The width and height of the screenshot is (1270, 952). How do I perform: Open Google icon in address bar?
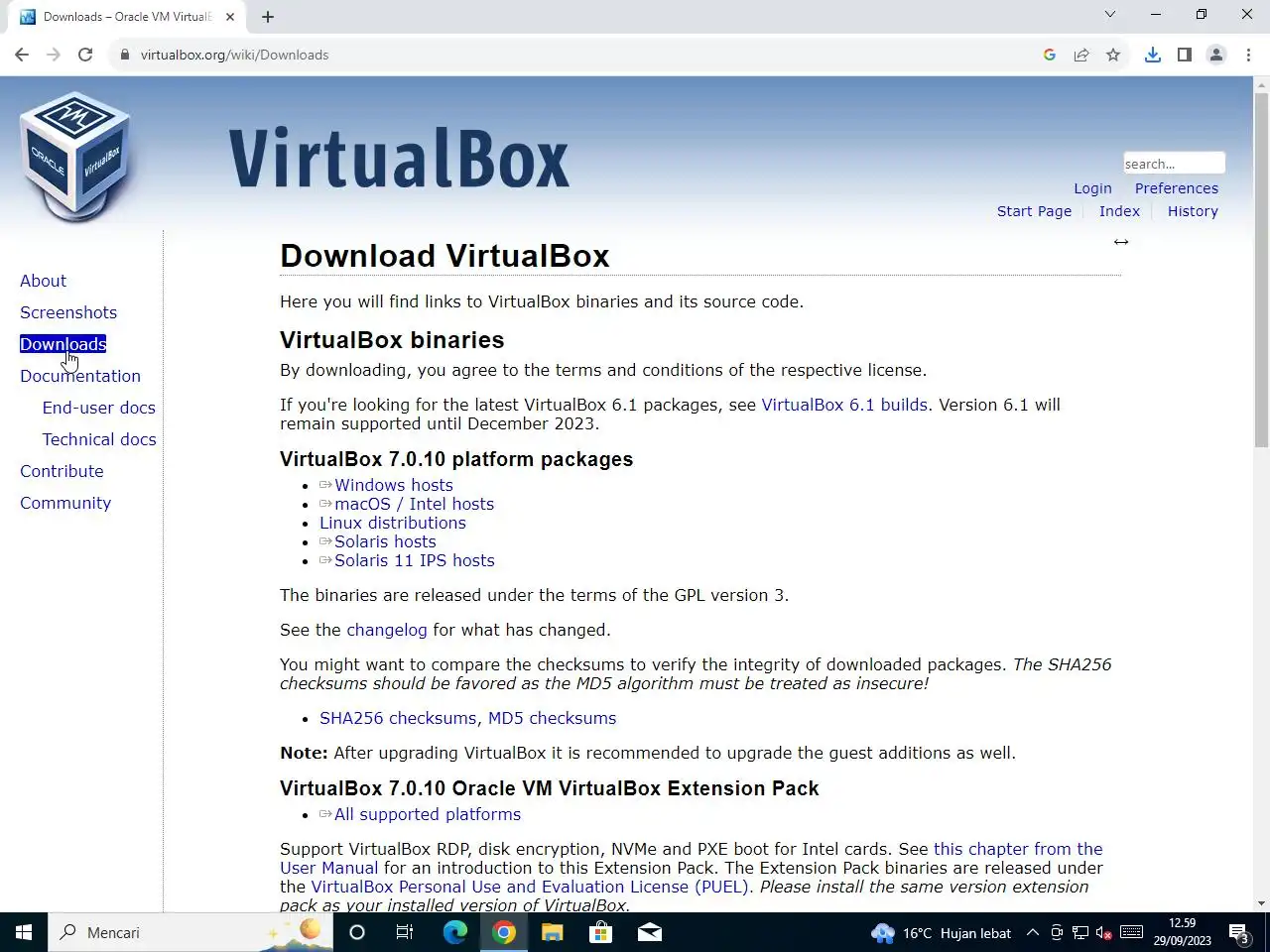(1050, 55)
